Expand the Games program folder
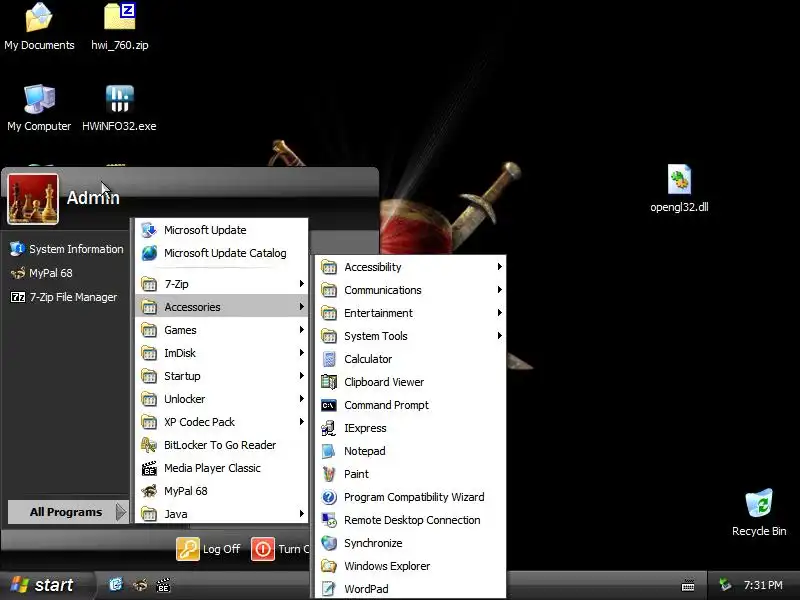Viewport: 800px width, 600px height. click(x=221, y=330)
